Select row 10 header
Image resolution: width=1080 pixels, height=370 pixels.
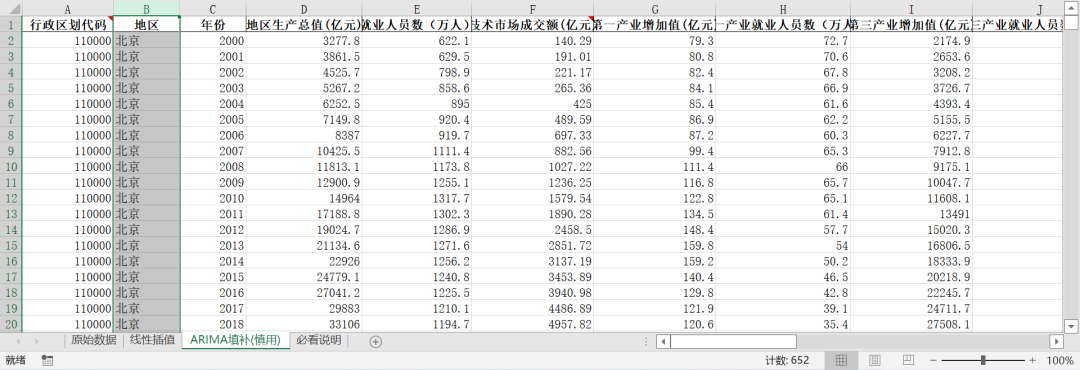(11, 166)
